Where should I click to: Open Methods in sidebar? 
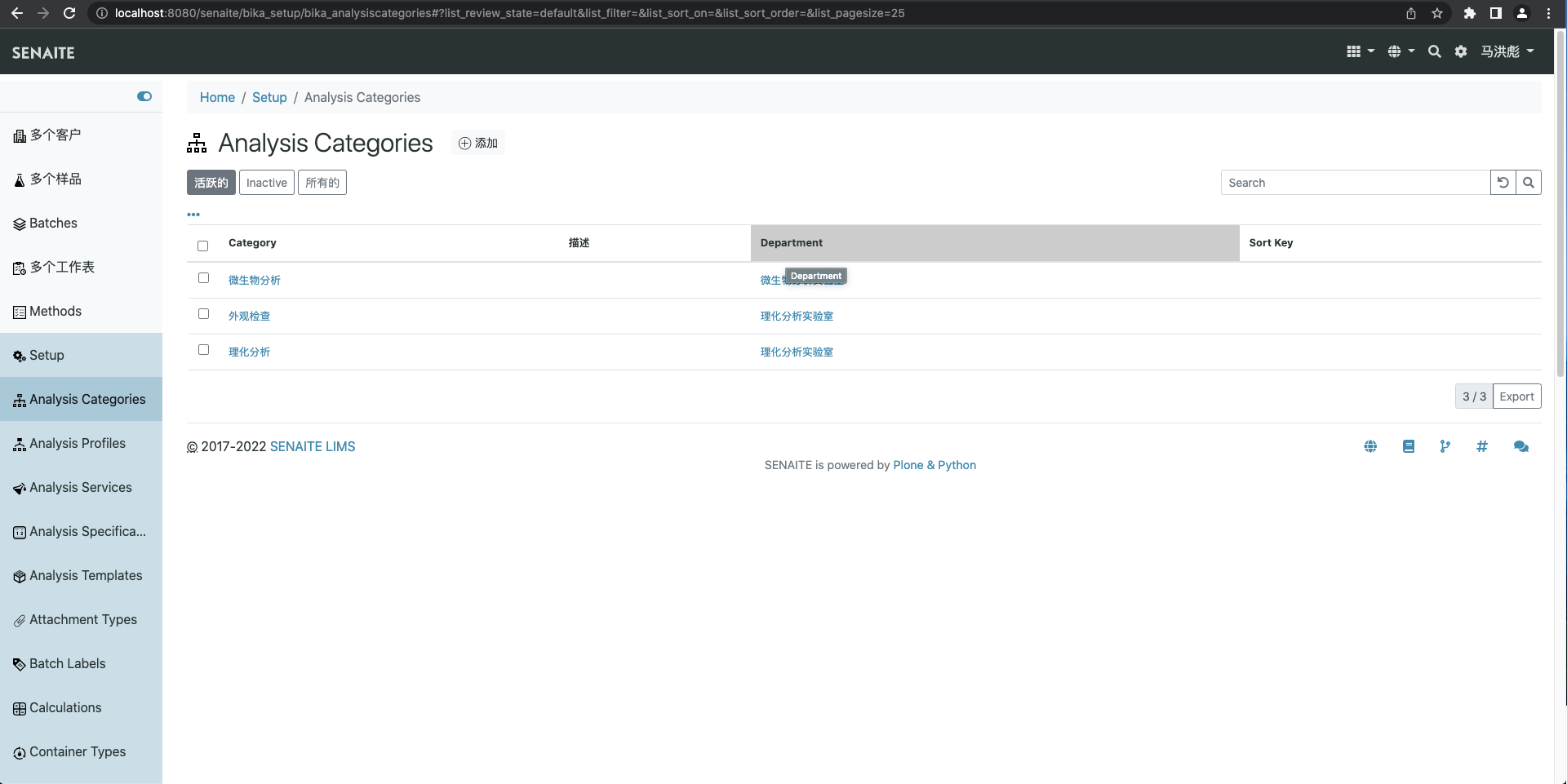(81, 311)
